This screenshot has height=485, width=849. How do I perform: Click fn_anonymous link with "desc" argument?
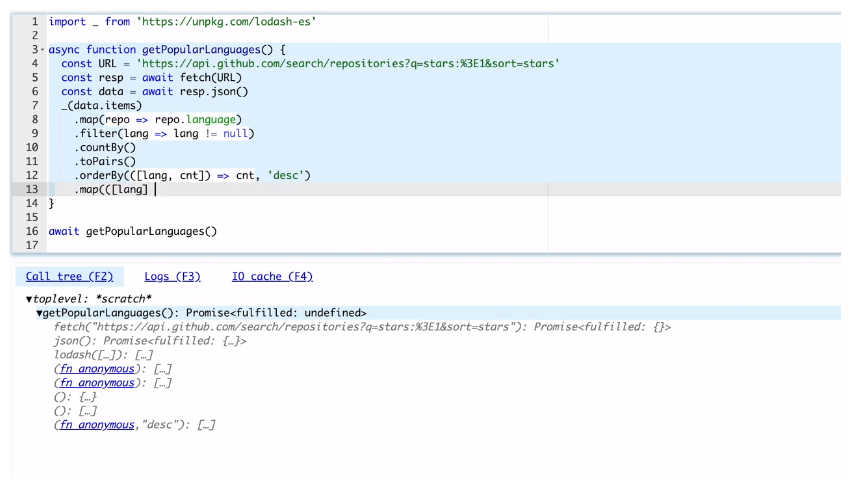(96, 425)
